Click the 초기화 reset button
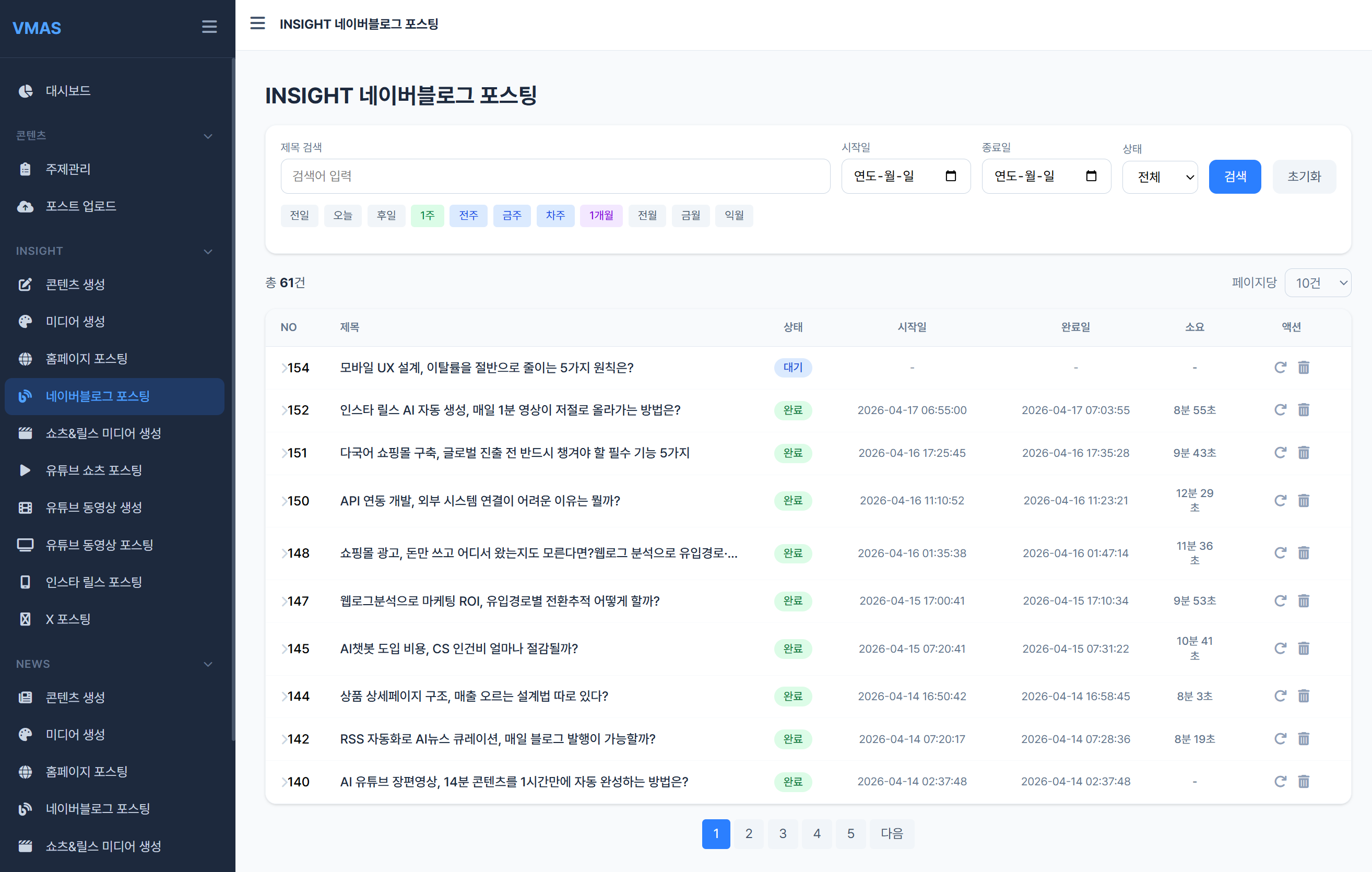Image resolution: width=1372 pixels, height=872 pixels. [x=1304, y=176]
